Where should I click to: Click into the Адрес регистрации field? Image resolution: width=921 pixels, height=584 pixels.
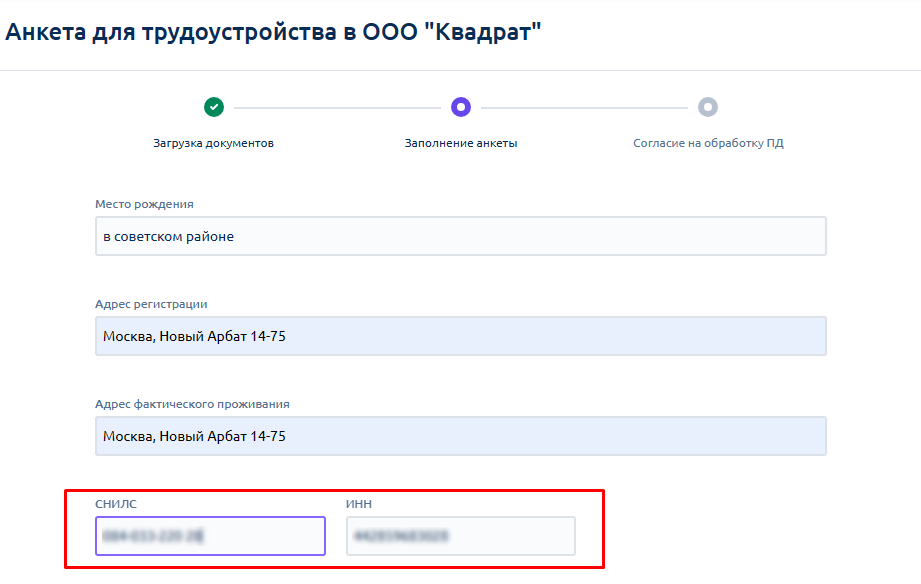click(x=460, y=336)
